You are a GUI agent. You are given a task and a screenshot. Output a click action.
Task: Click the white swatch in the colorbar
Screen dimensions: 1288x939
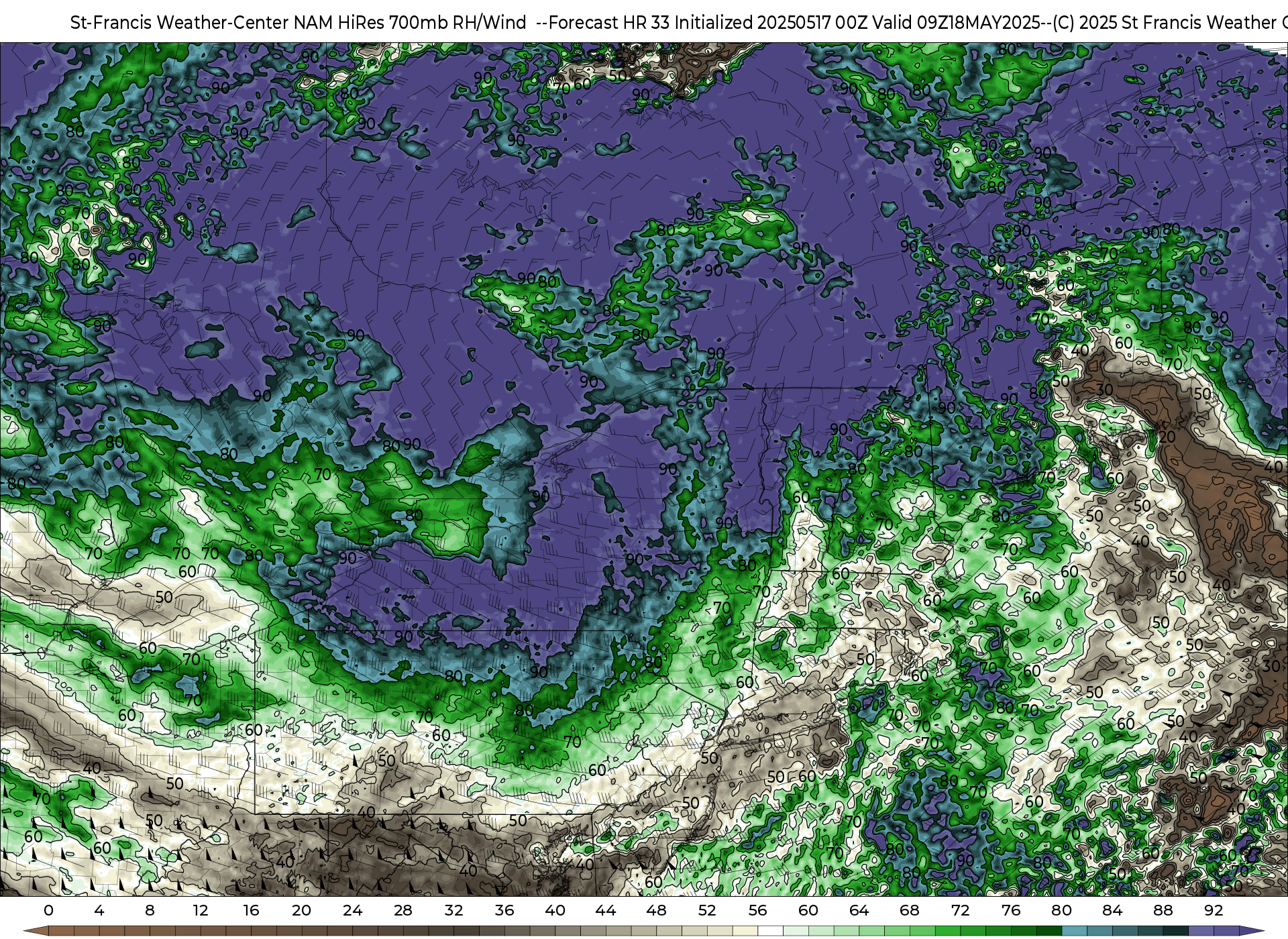770,932
